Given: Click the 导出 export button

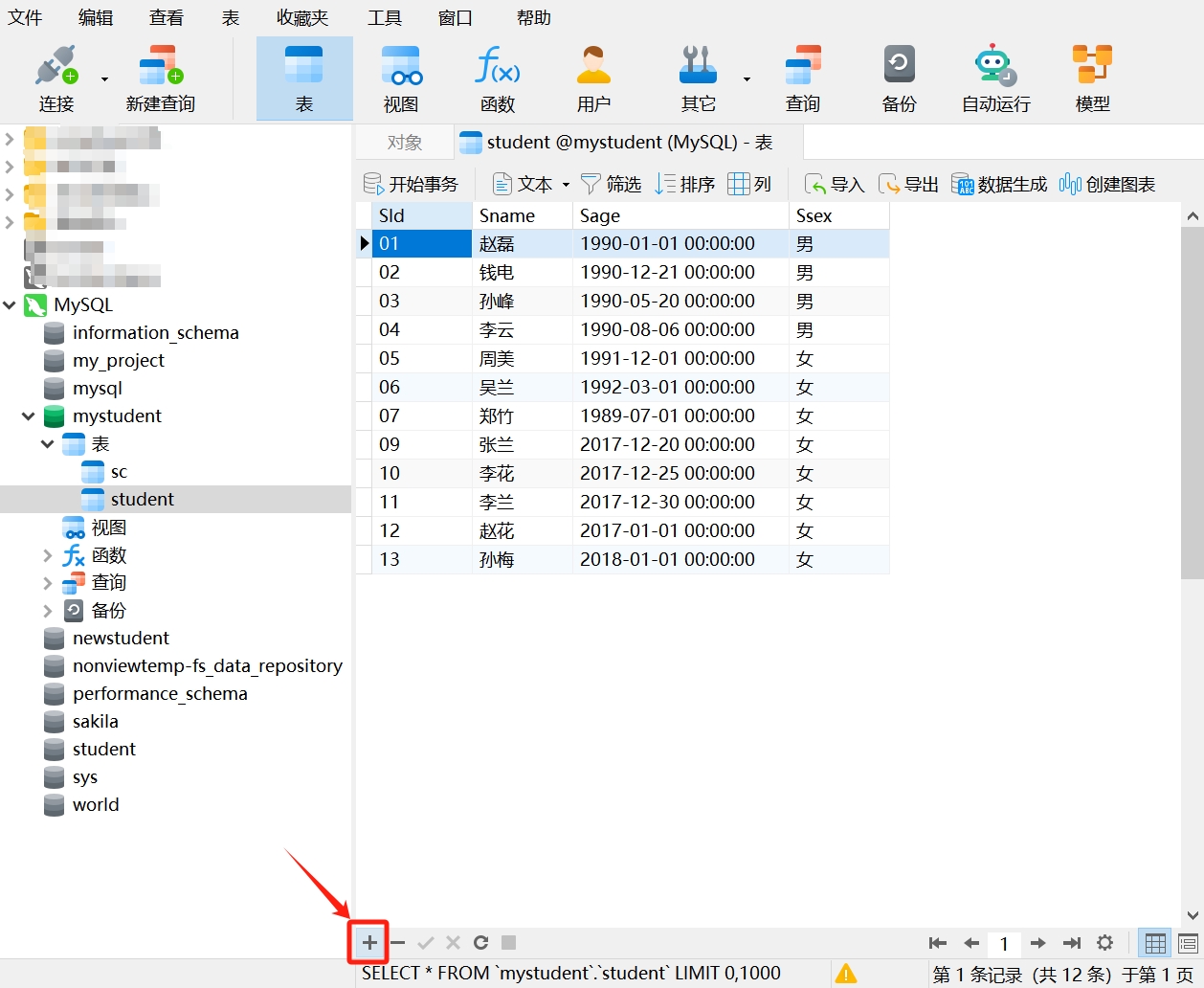Looking at the screenshot, I should pyautogui.click(x=908, y=184).
